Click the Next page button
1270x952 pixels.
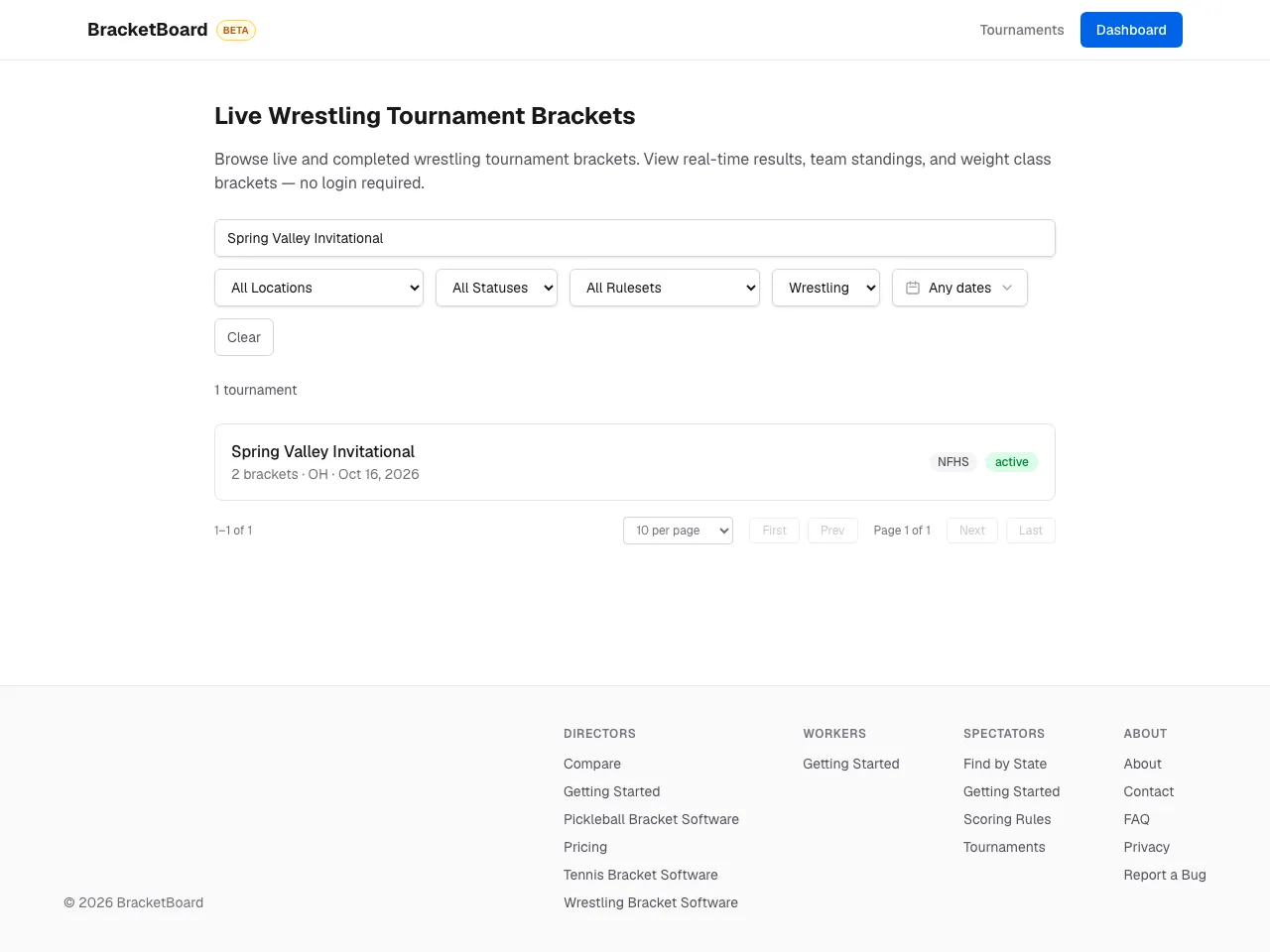pos(972,531)
